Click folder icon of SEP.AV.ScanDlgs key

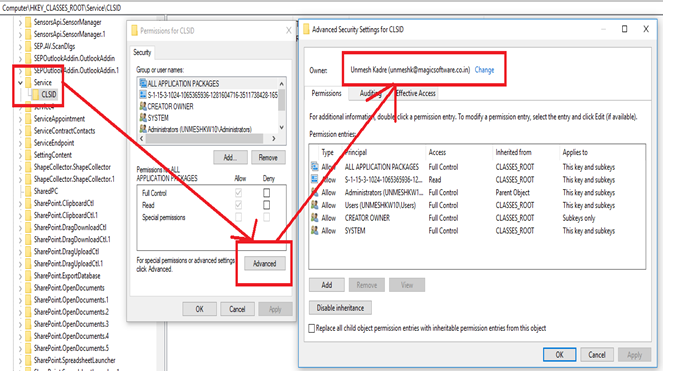[x=28, y=46]
